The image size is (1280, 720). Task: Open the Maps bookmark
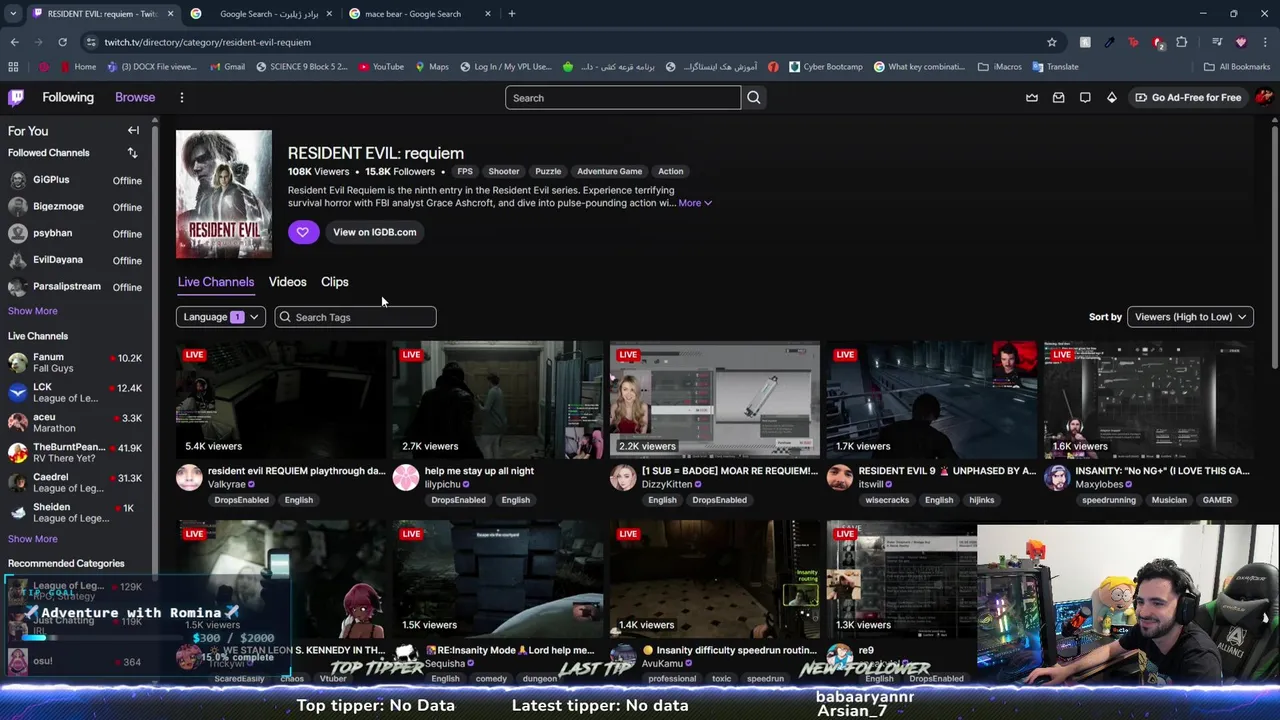(431, 67)
